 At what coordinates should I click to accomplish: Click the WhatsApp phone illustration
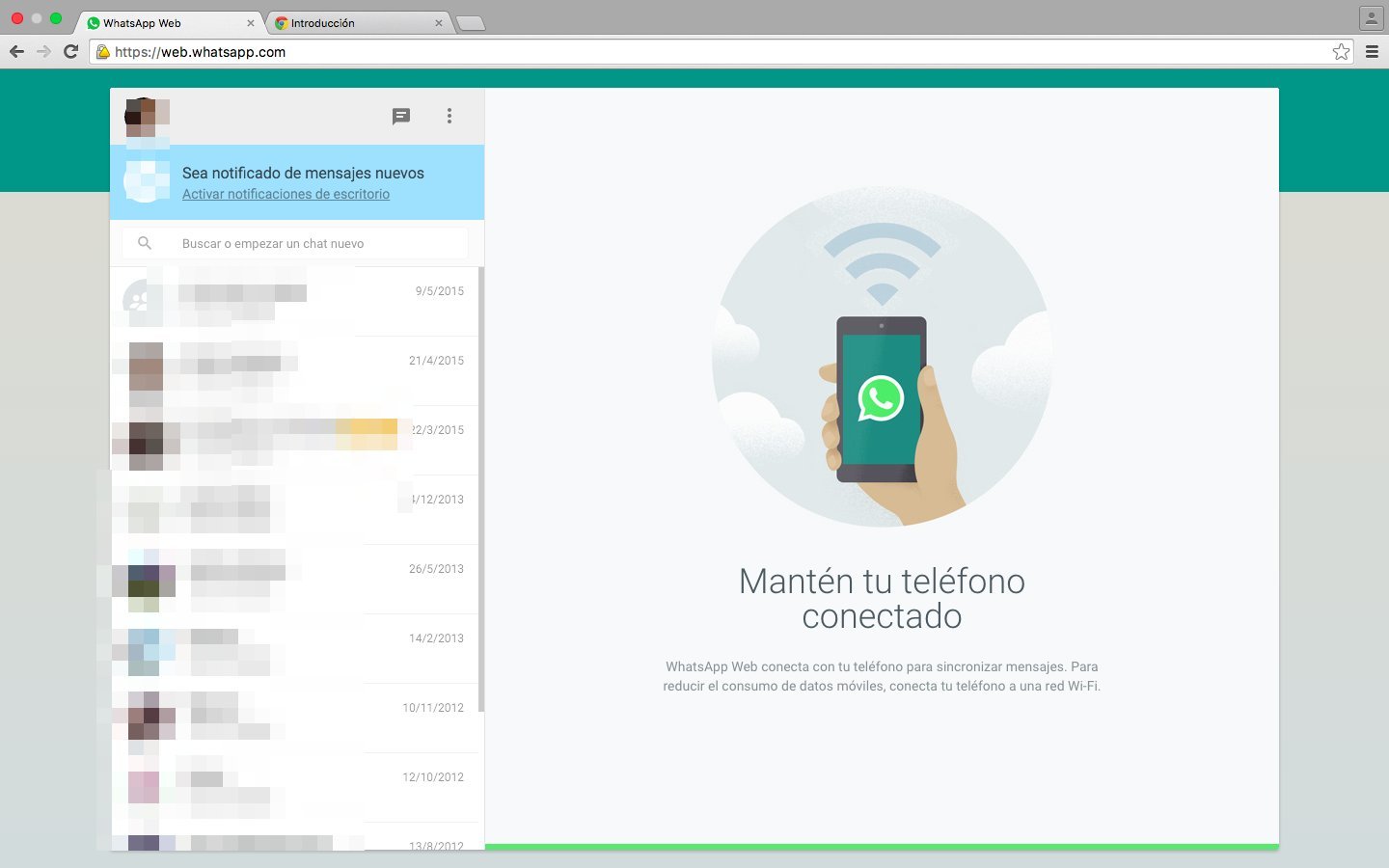tap(882, 357)
